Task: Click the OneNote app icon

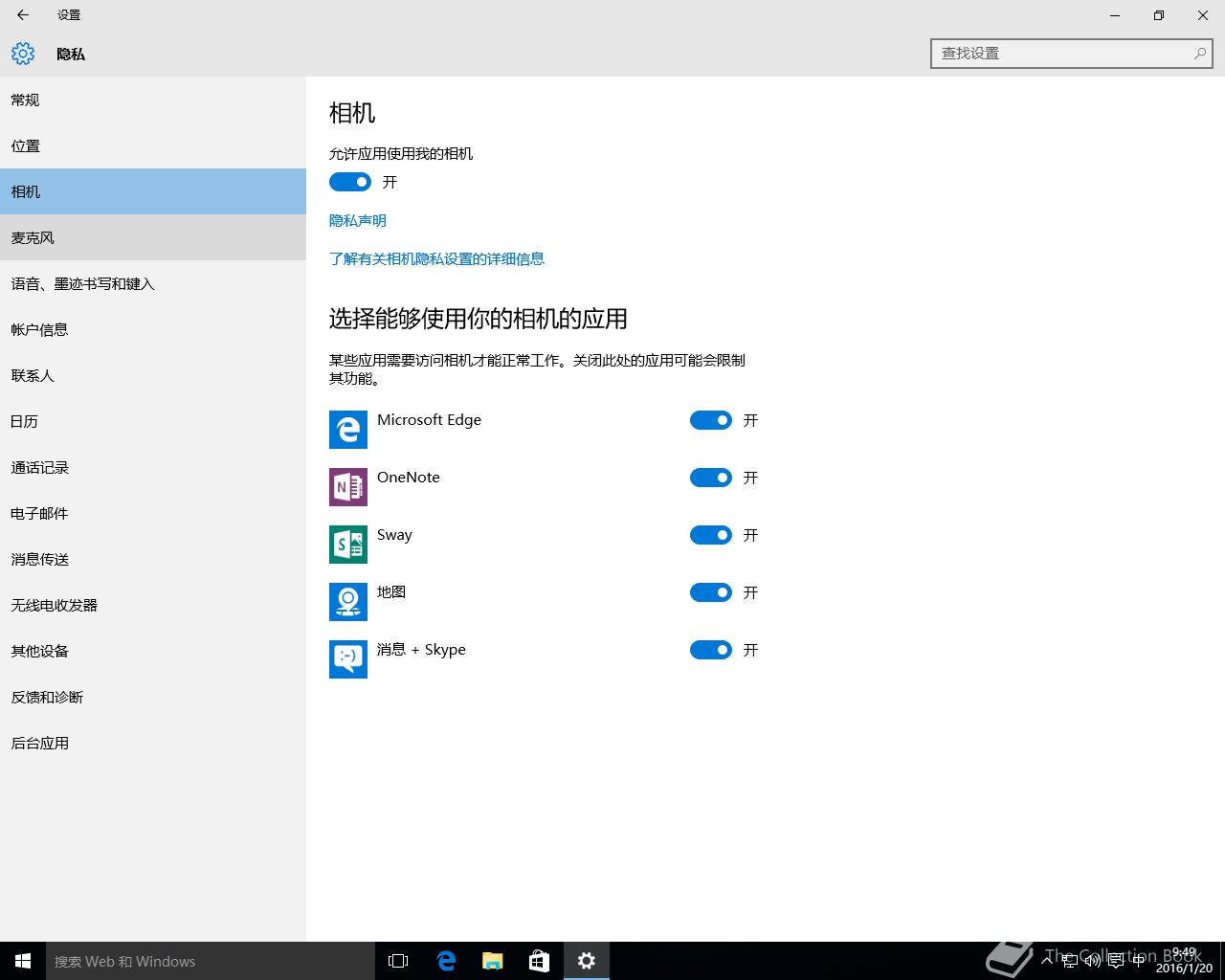Action: (348, 487)
